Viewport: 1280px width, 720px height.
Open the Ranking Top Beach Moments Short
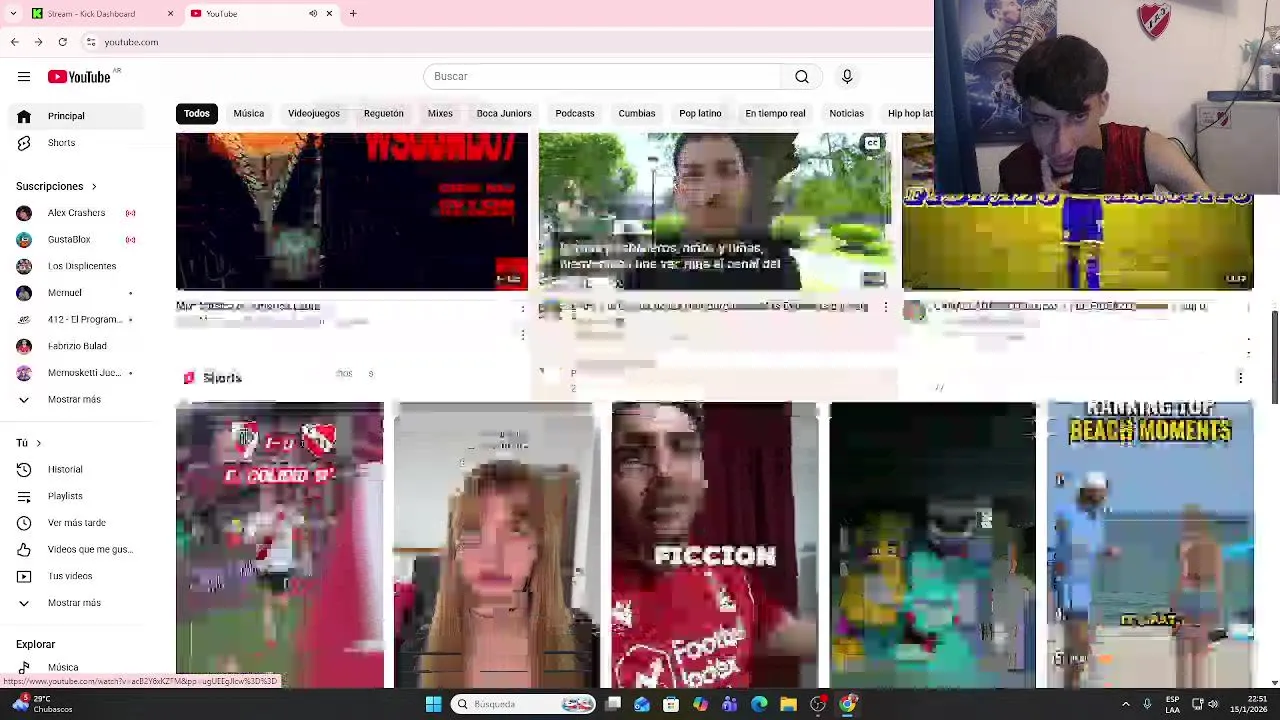click(x=1150, y=545)
